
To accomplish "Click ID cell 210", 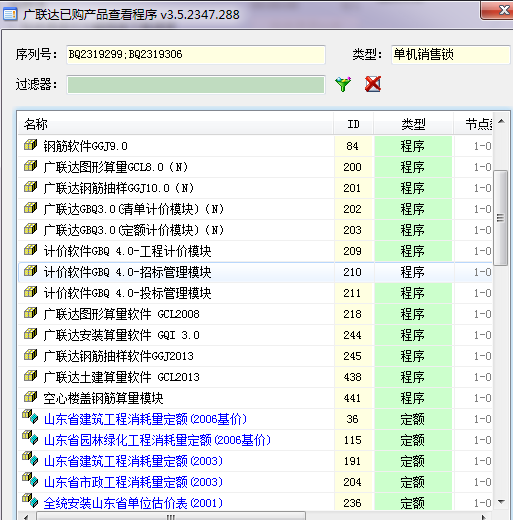I will (354, 272).
